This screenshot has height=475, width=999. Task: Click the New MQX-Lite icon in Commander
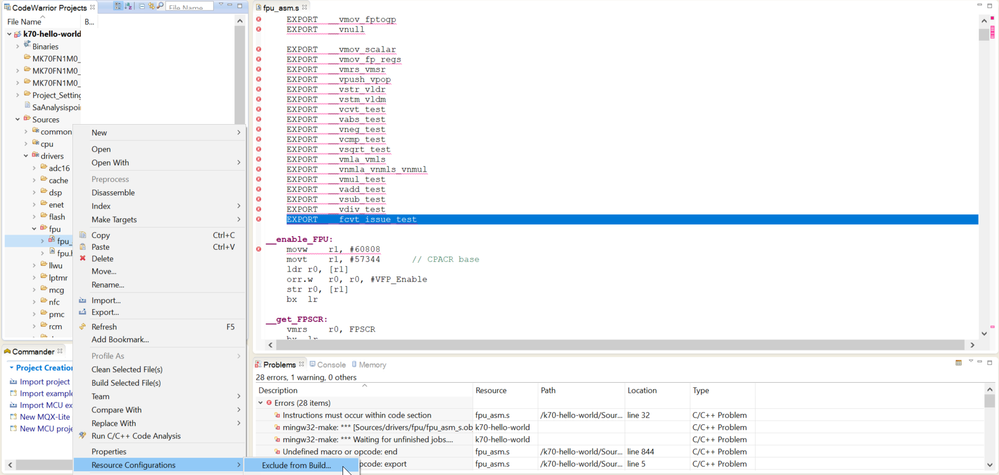pyautogui.click(x=13, y=417)
